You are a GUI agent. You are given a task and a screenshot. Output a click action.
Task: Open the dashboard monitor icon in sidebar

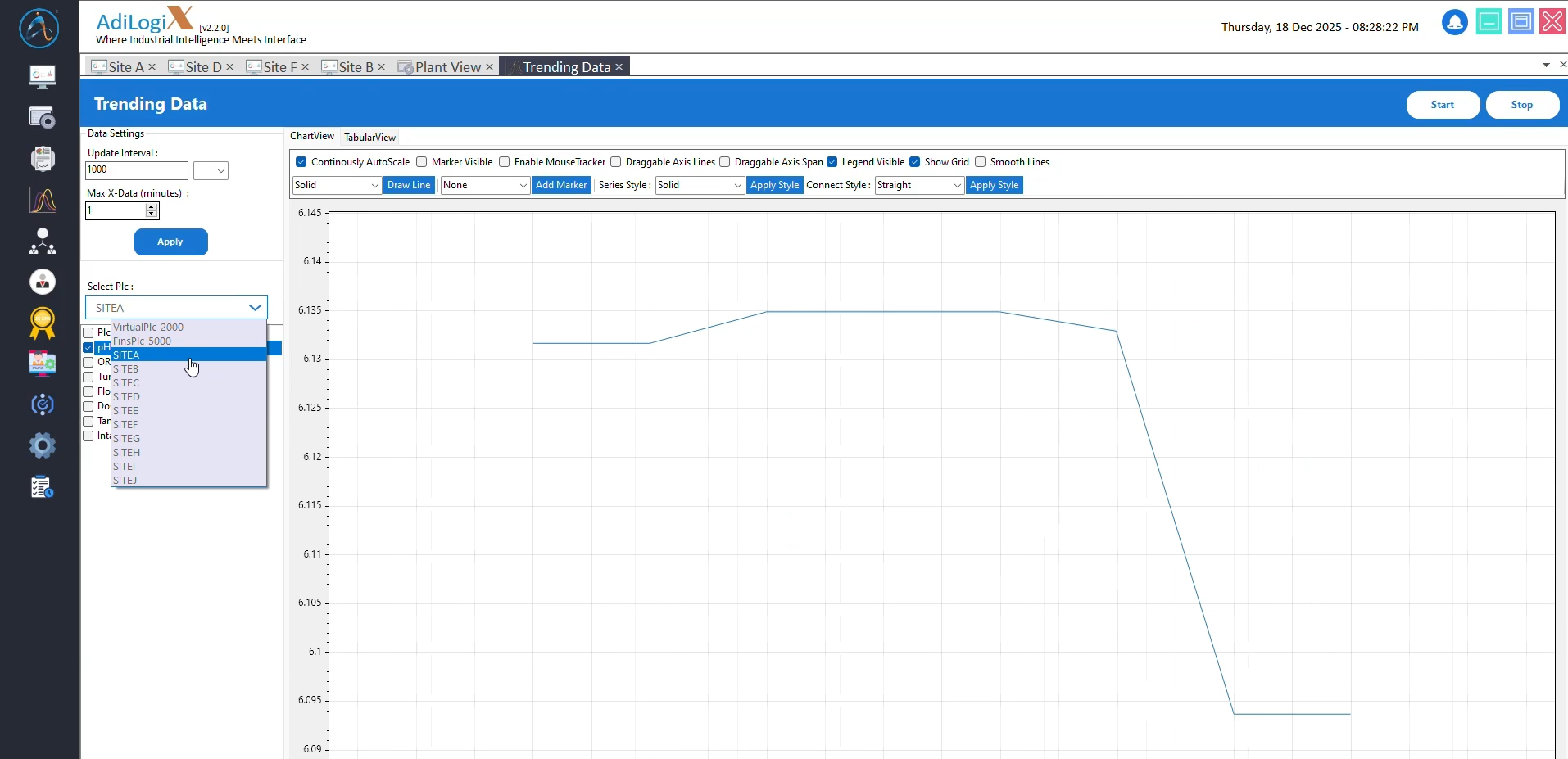[x=42, y=76]
